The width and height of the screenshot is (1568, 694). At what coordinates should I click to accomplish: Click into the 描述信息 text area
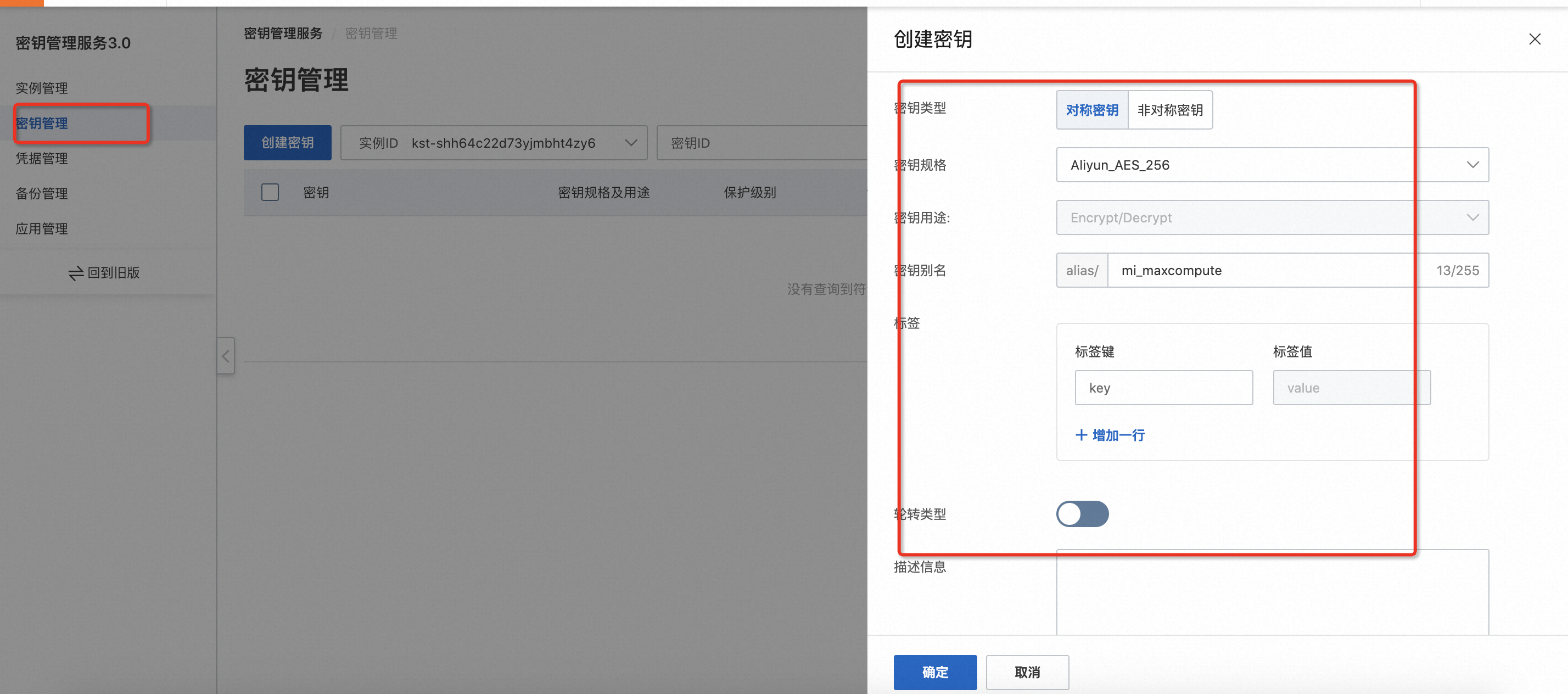click(x=1272, y=592)
